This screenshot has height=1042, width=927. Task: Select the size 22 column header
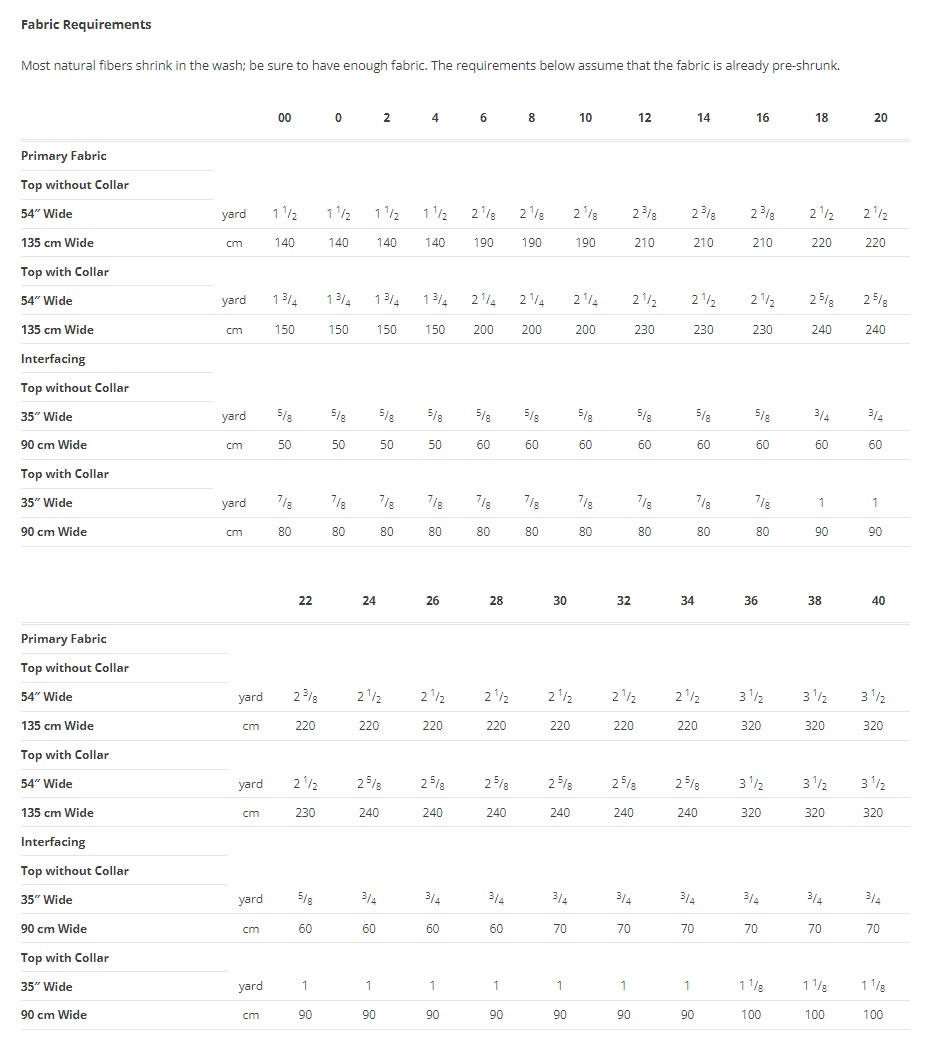click(x=305, y=601)
